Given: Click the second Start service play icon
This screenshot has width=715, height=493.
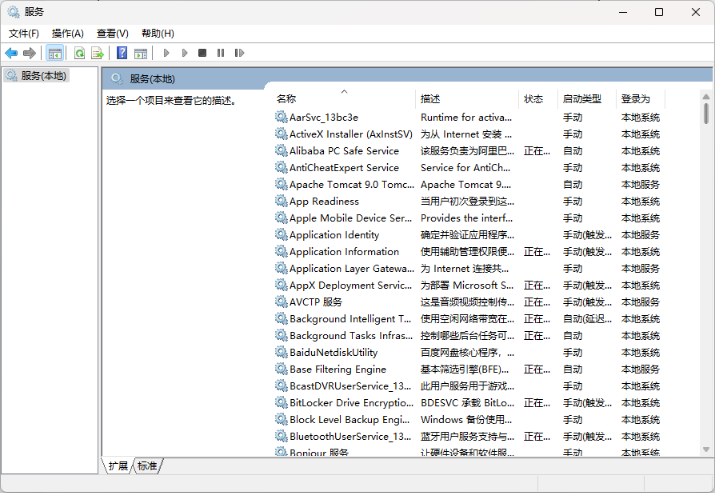Looking at the screenshot, I should (184, 53).
